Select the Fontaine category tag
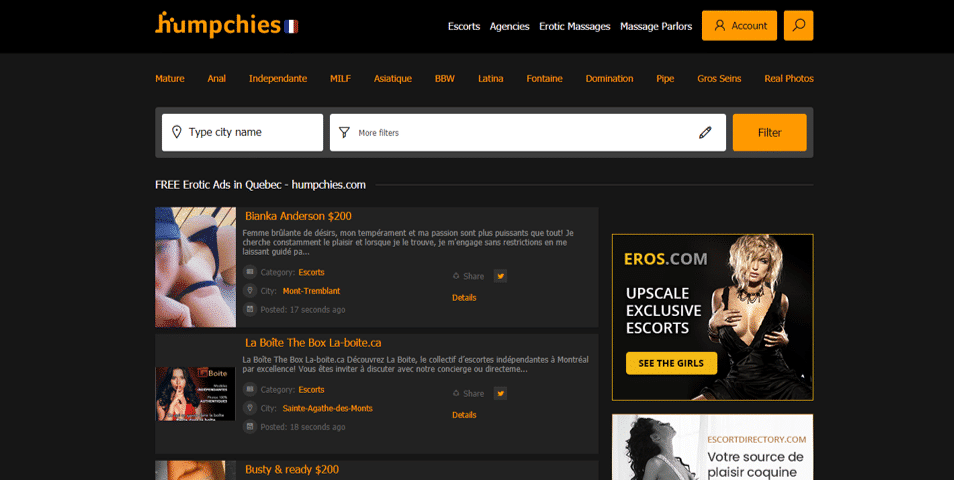 click(x=545, y=78)
